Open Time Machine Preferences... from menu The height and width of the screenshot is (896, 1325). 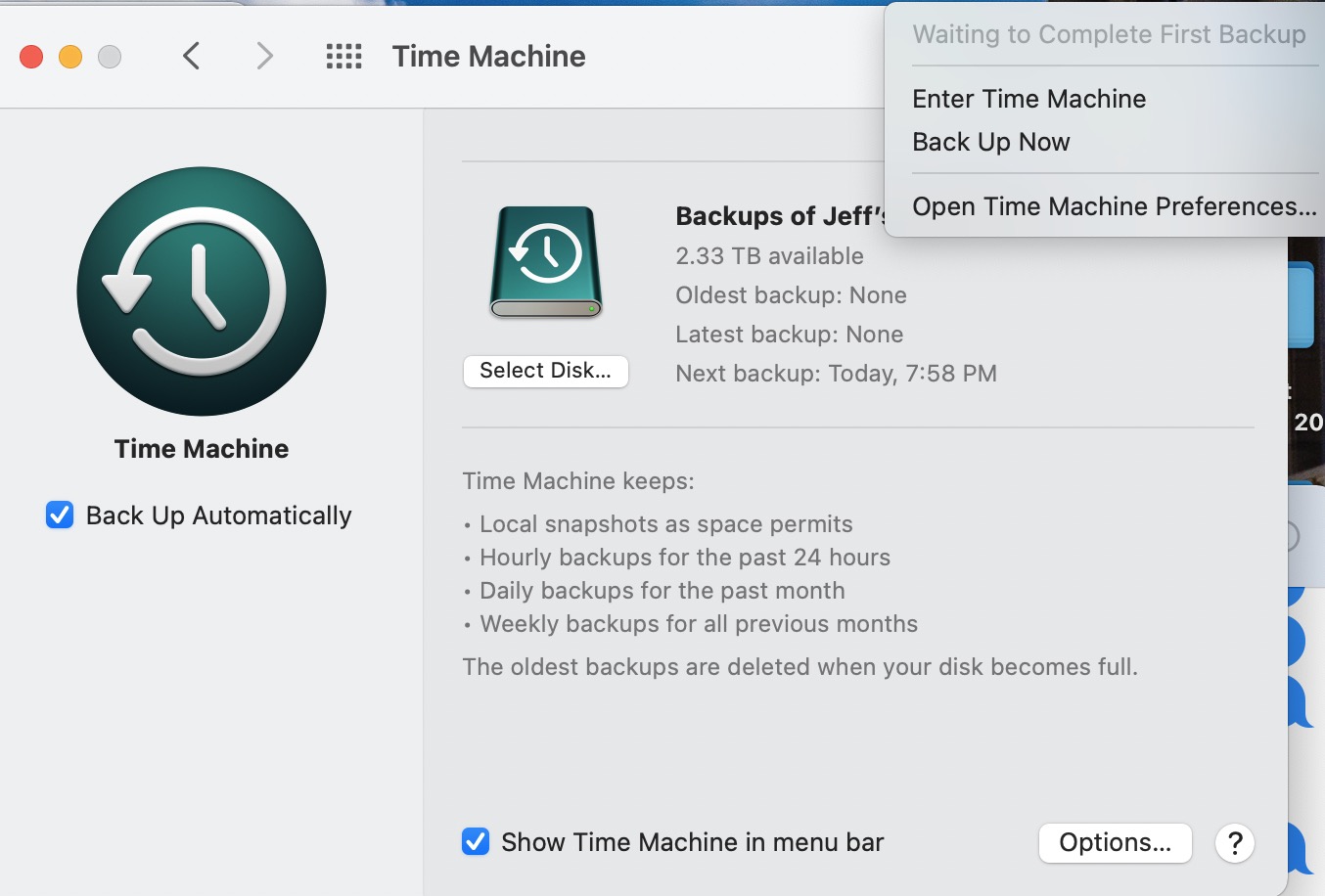point(1114,206)
